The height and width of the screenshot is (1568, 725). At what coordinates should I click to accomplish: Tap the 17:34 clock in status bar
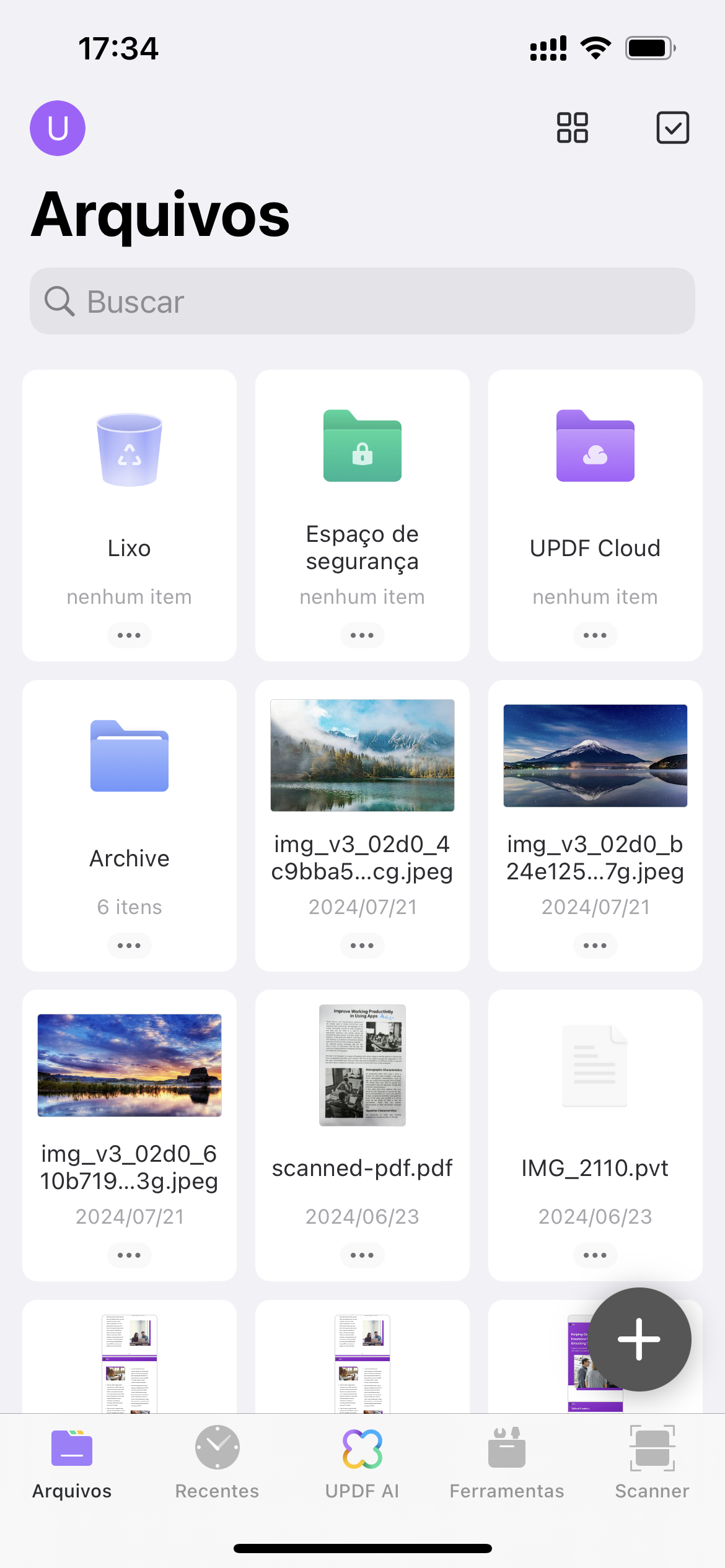[x=118, y=48]
